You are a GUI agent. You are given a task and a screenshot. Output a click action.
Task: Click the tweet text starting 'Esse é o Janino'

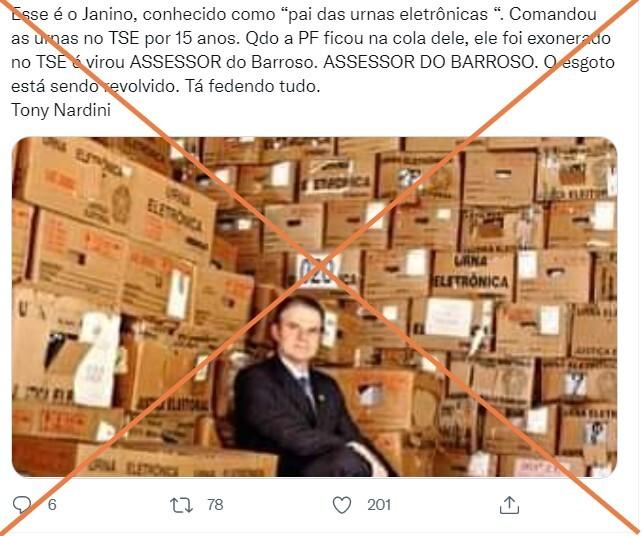(312, 50)
